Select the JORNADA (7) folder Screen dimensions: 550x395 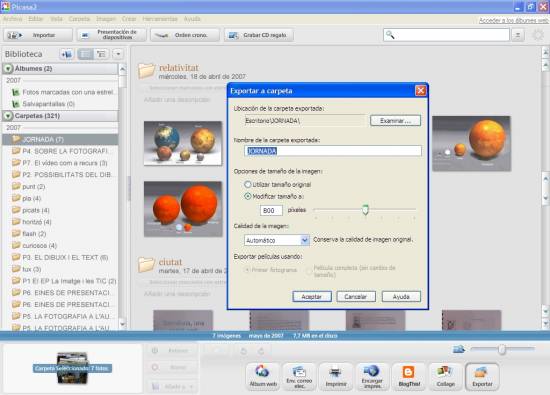tap(60, 140)
